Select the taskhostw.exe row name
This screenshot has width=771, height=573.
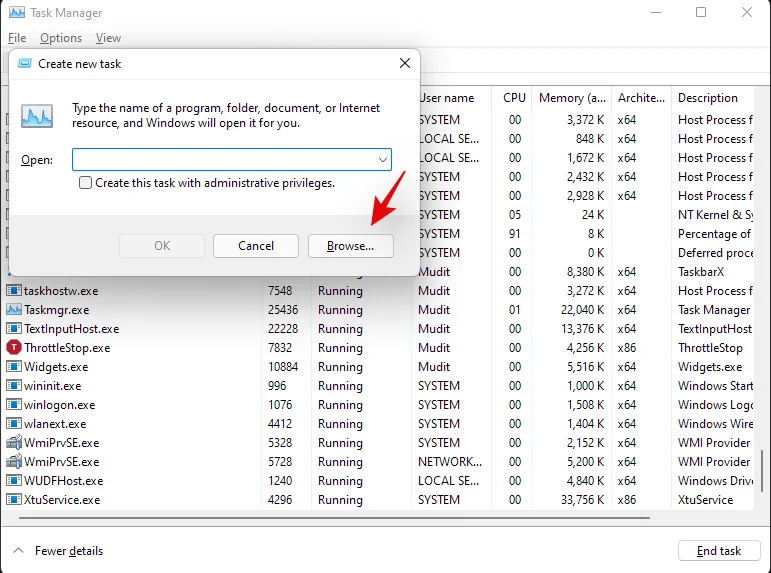click(61, 291)
